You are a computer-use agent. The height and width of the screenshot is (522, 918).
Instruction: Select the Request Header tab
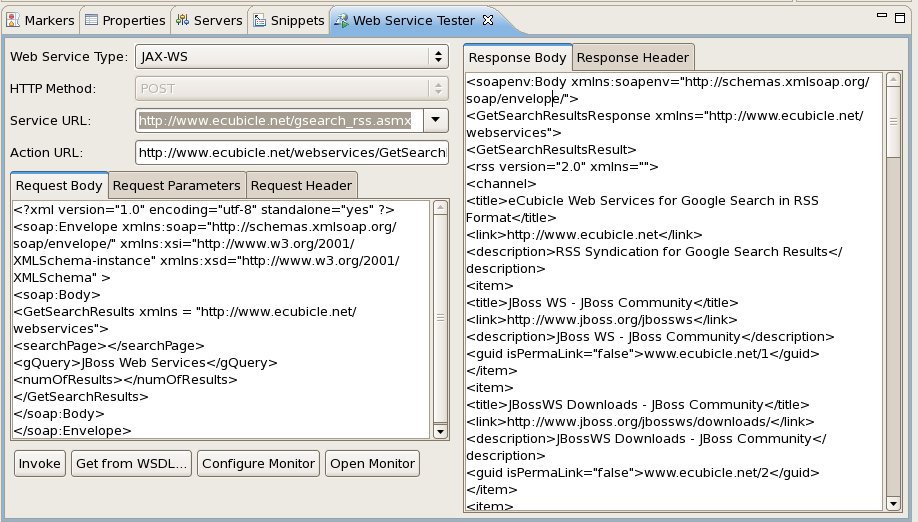302,186
